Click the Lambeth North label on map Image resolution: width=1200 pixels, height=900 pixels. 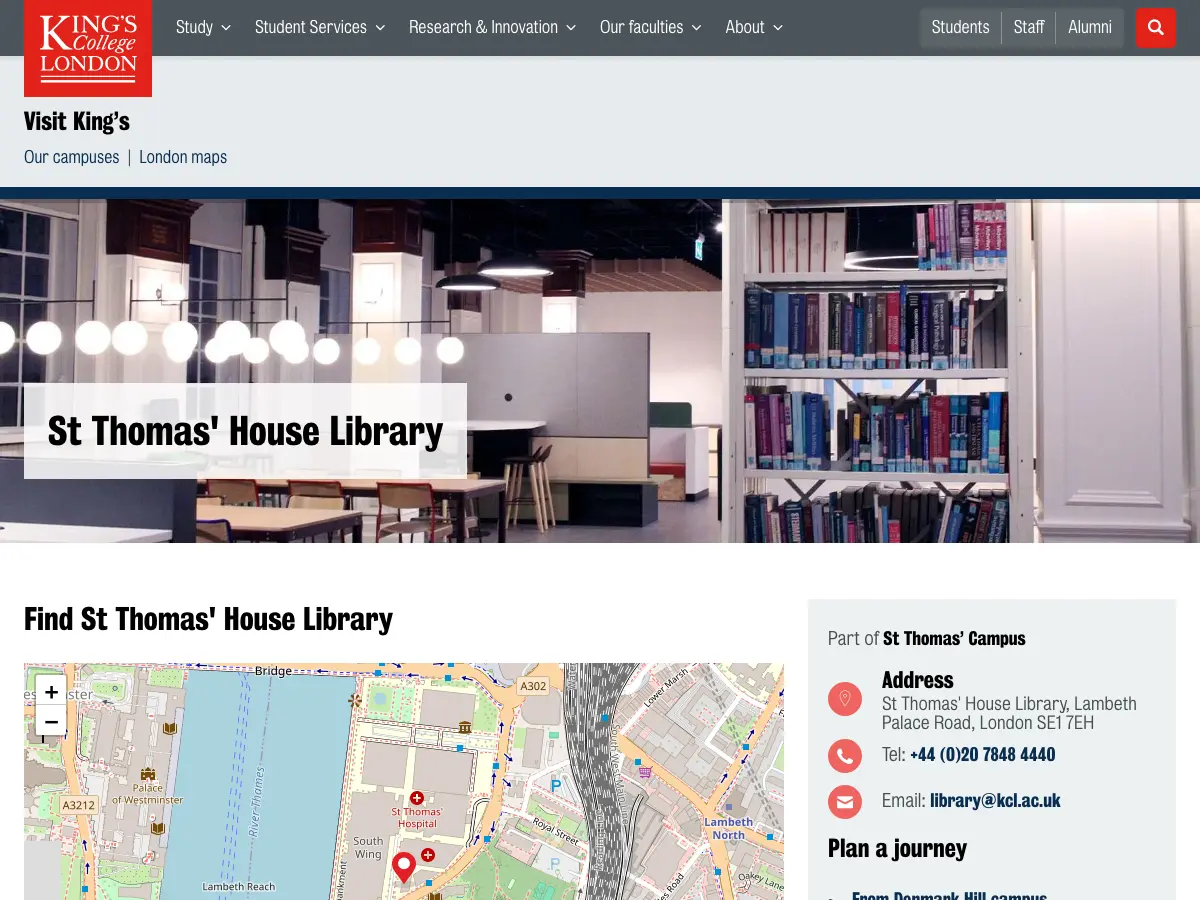click(x=728, y=828)
